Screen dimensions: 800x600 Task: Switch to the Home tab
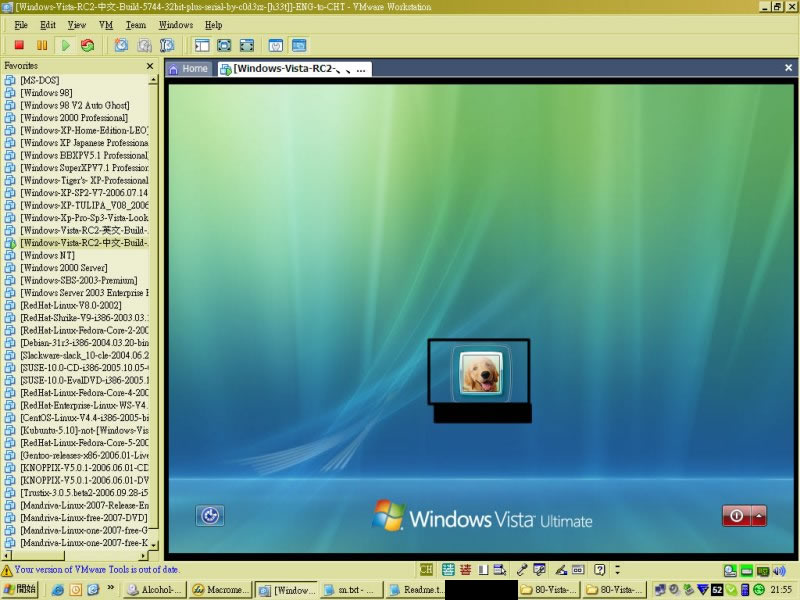pos(189,69)
